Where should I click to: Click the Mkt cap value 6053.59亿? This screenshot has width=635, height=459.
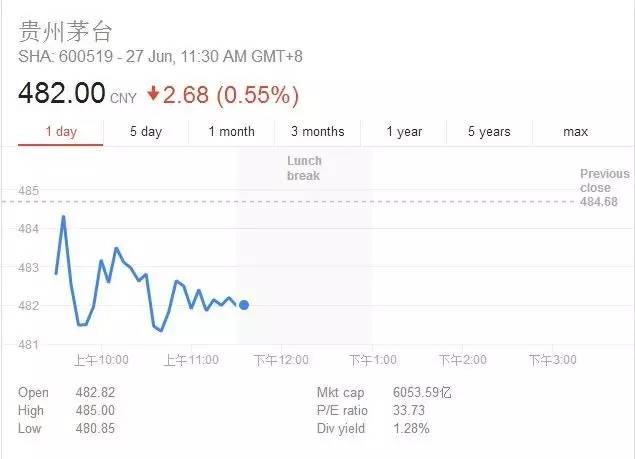(412, 393)
